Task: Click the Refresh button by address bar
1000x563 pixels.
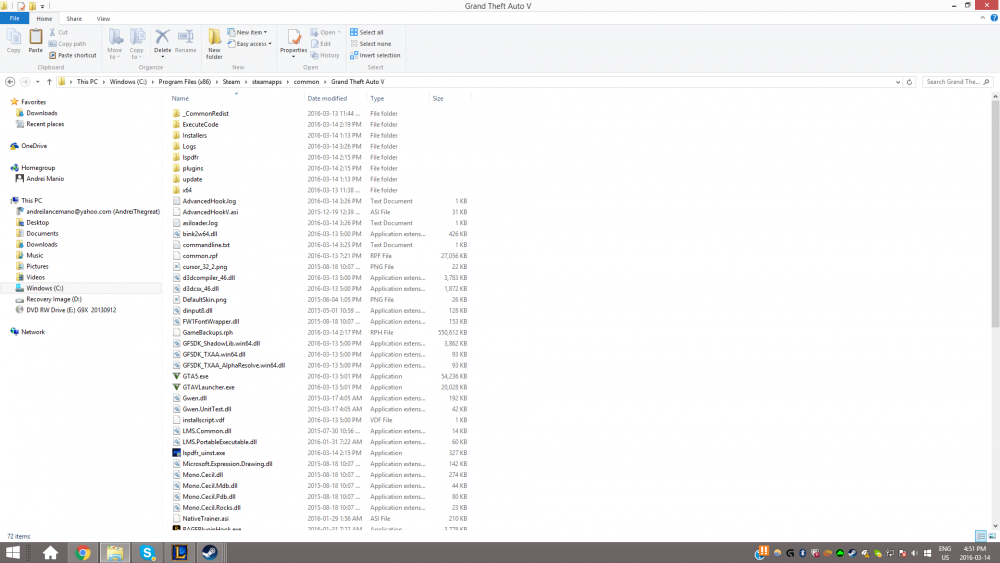Action: (909, 82)
